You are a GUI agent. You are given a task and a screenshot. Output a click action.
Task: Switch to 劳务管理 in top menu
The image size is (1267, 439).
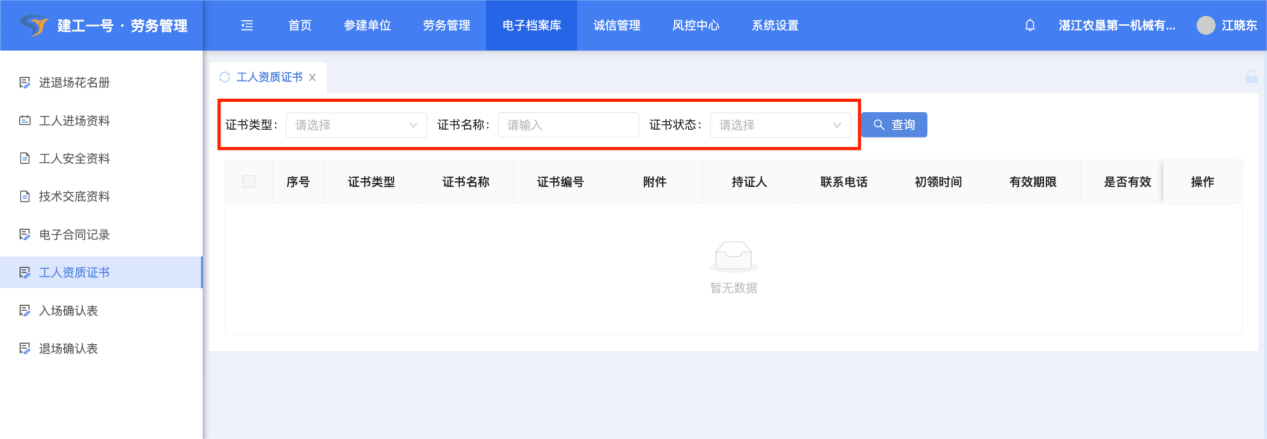click(x=446, y=26)
